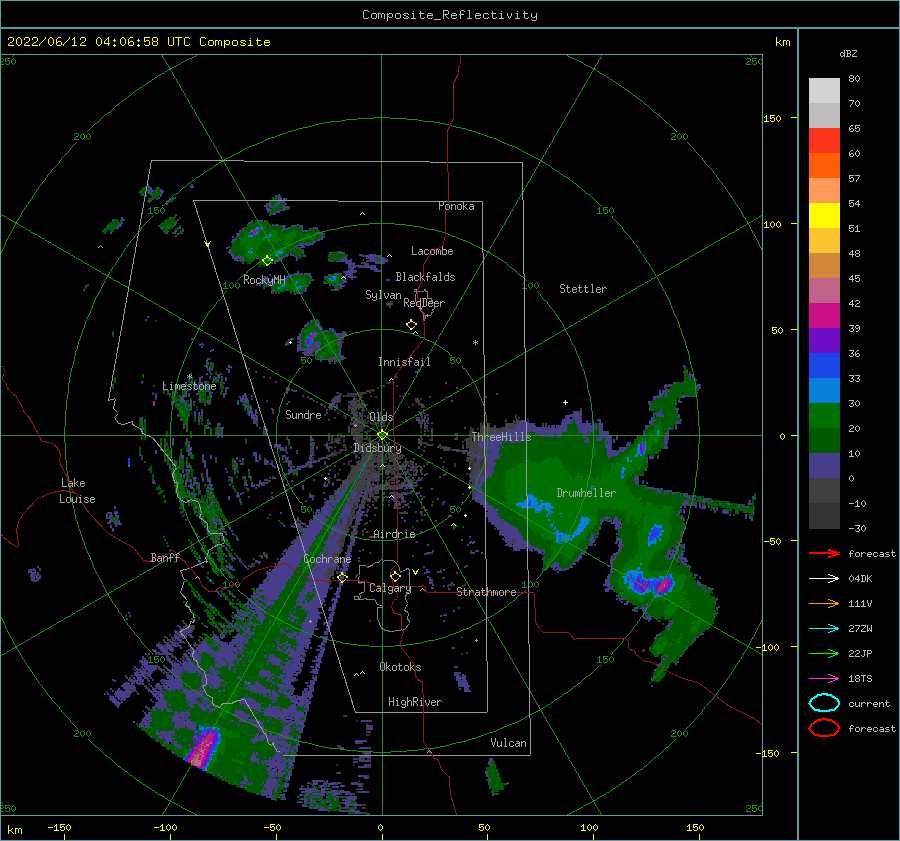Click the Stettler label
The image size is (900, 841).
click(583, 289)
